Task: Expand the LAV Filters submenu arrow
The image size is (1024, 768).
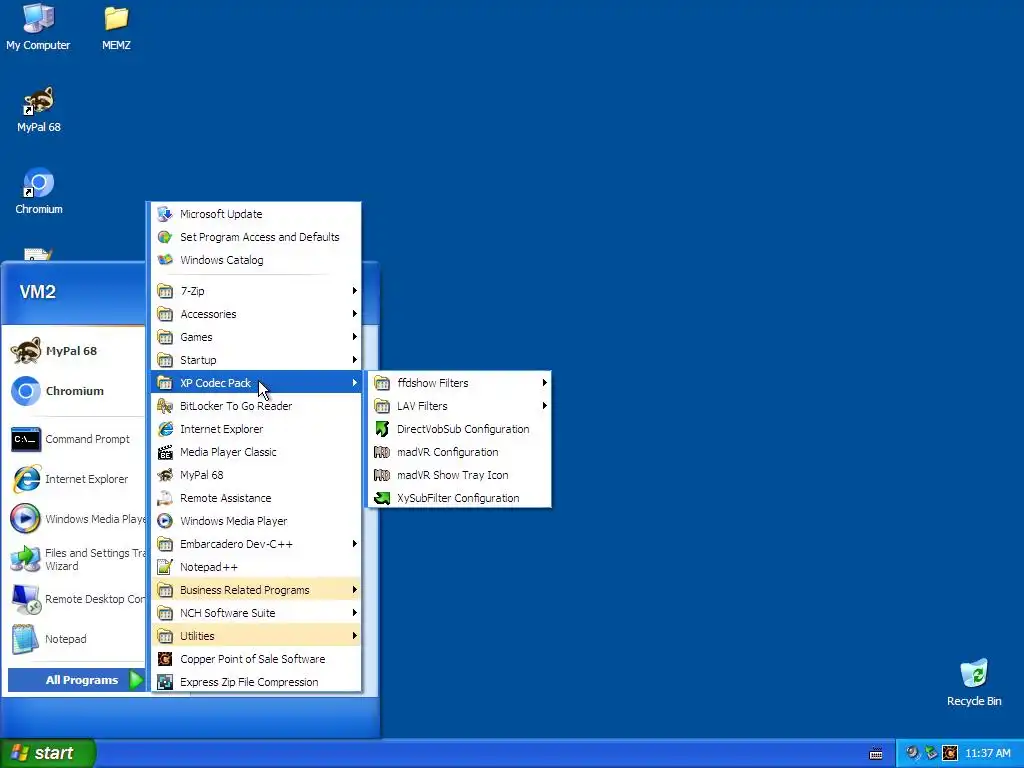Action: (x=544, y=406)
